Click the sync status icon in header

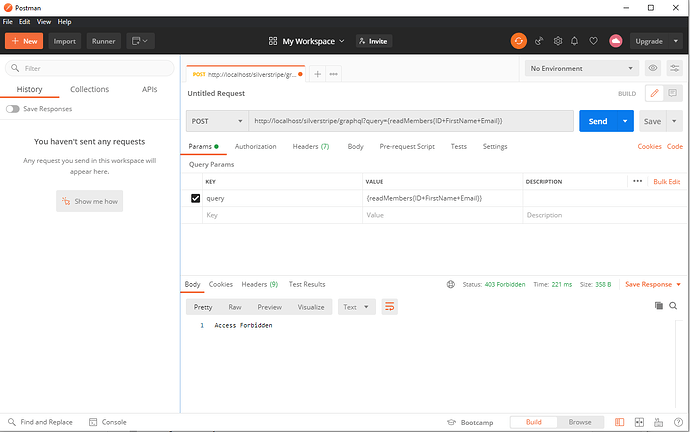click(x=518, y=41)
